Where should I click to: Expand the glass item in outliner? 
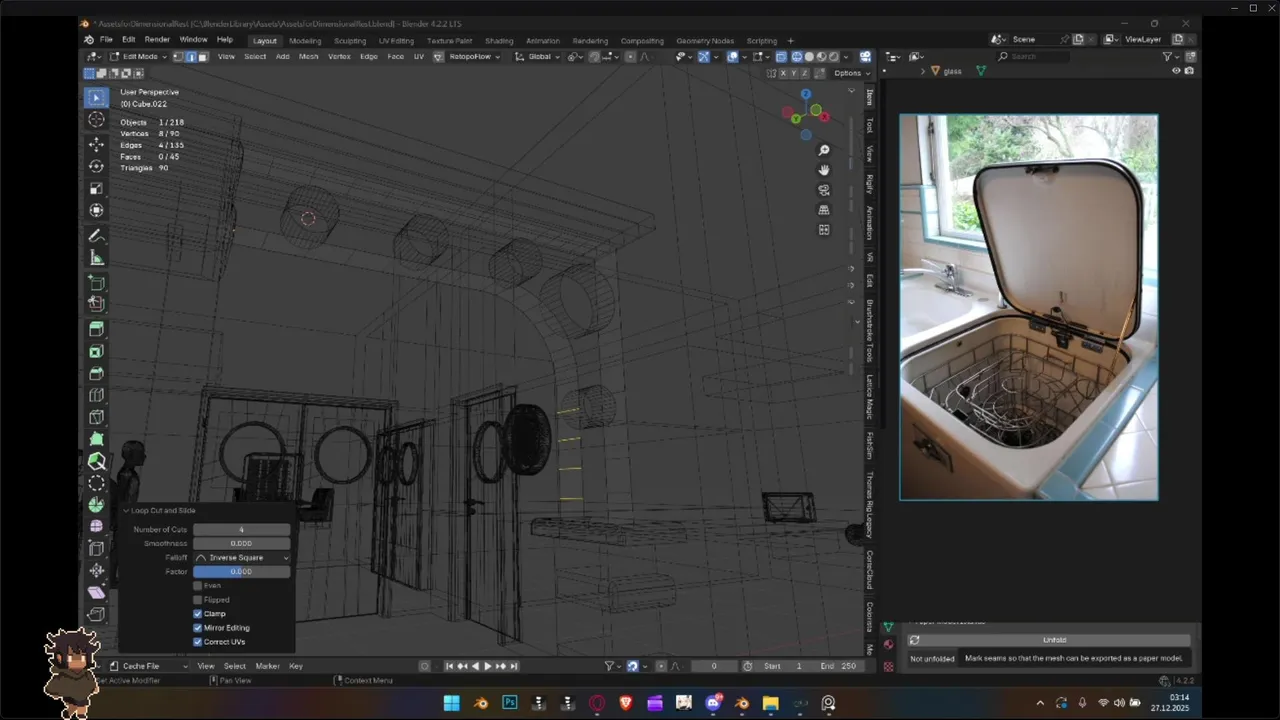(923, 71)
